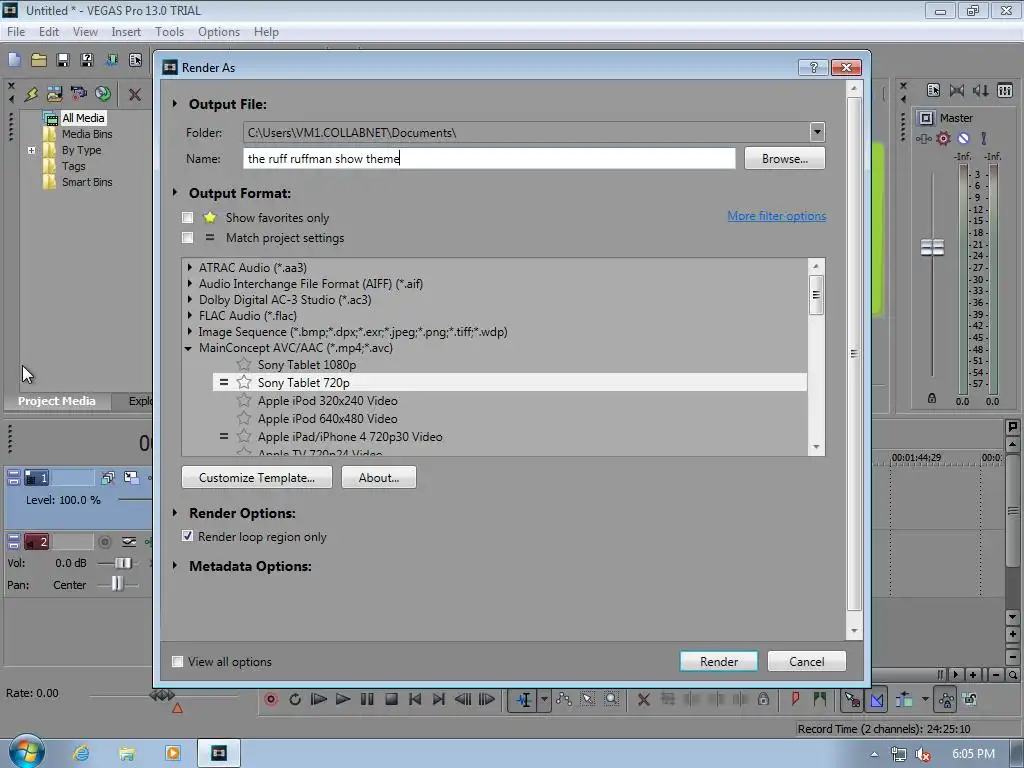Open the Folder path dropdown
The image size is (1024, 768).
point(817,132)
